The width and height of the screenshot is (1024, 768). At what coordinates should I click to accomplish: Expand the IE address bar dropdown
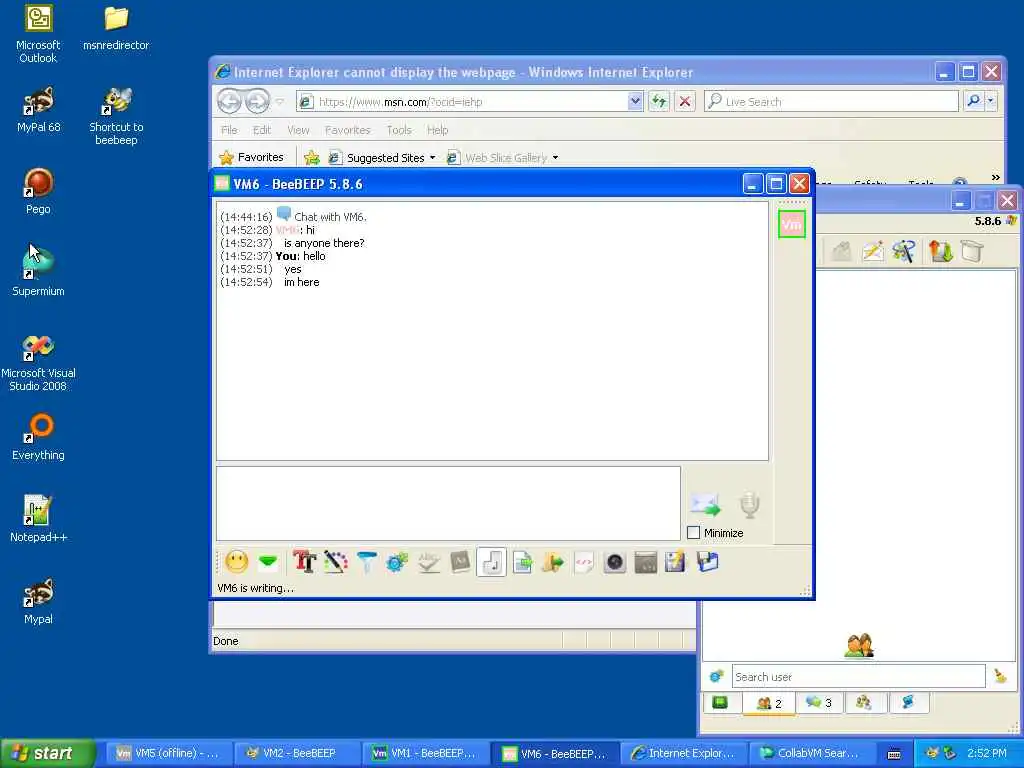tap(635, 101)
